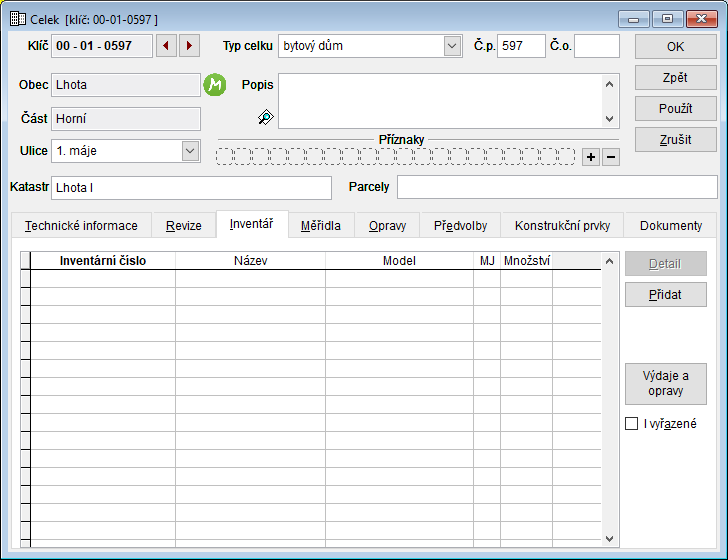Click the Celek window title icon

point(17,18)
